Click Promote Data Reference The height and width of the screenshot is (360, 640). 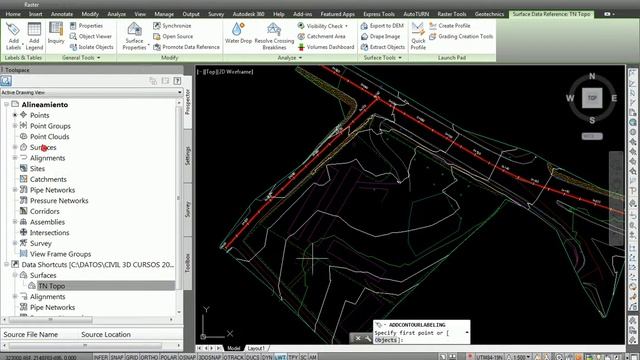click(186, 47)
